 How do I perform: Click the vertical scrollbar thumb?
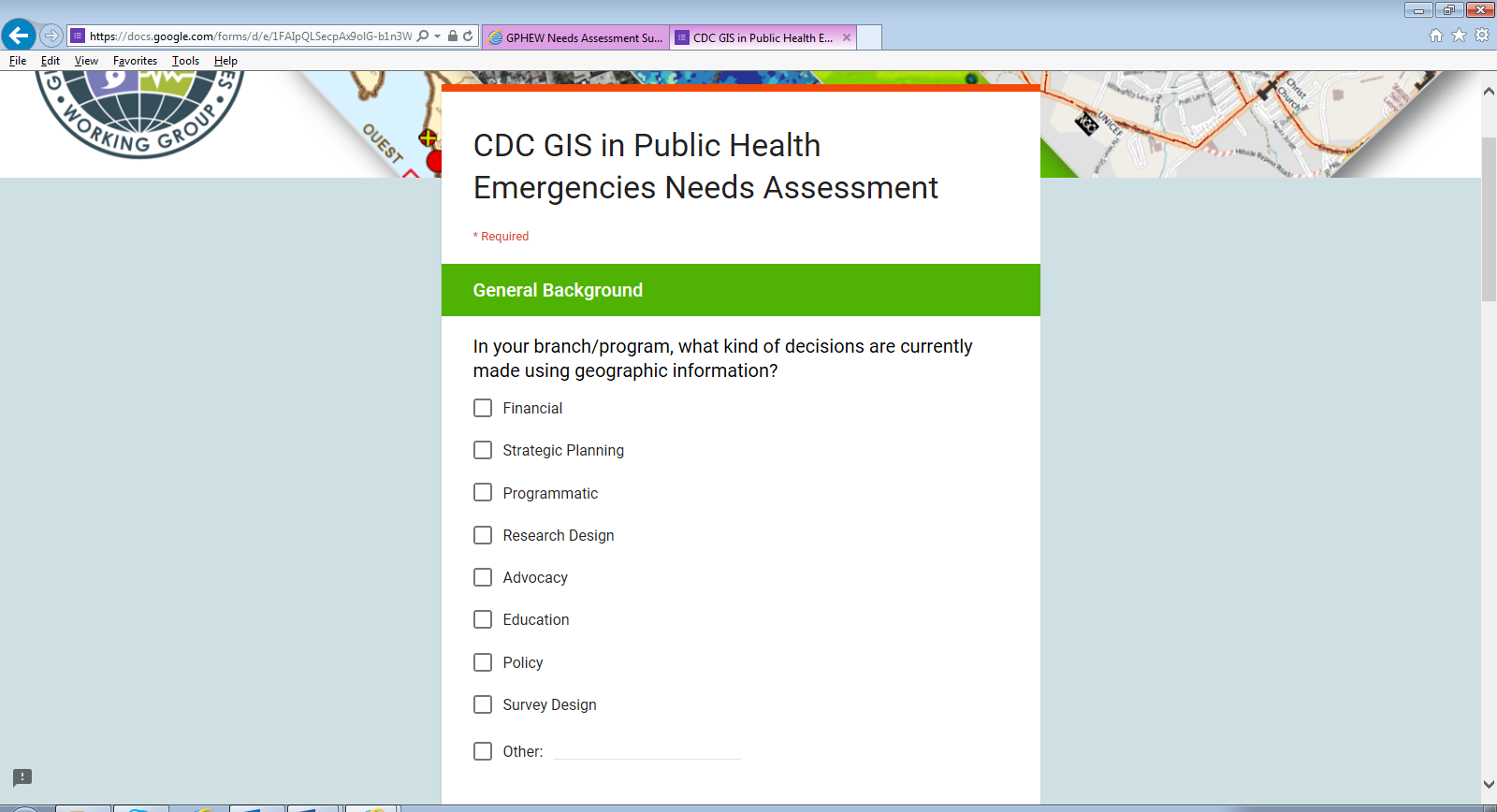pos(1489,219)
